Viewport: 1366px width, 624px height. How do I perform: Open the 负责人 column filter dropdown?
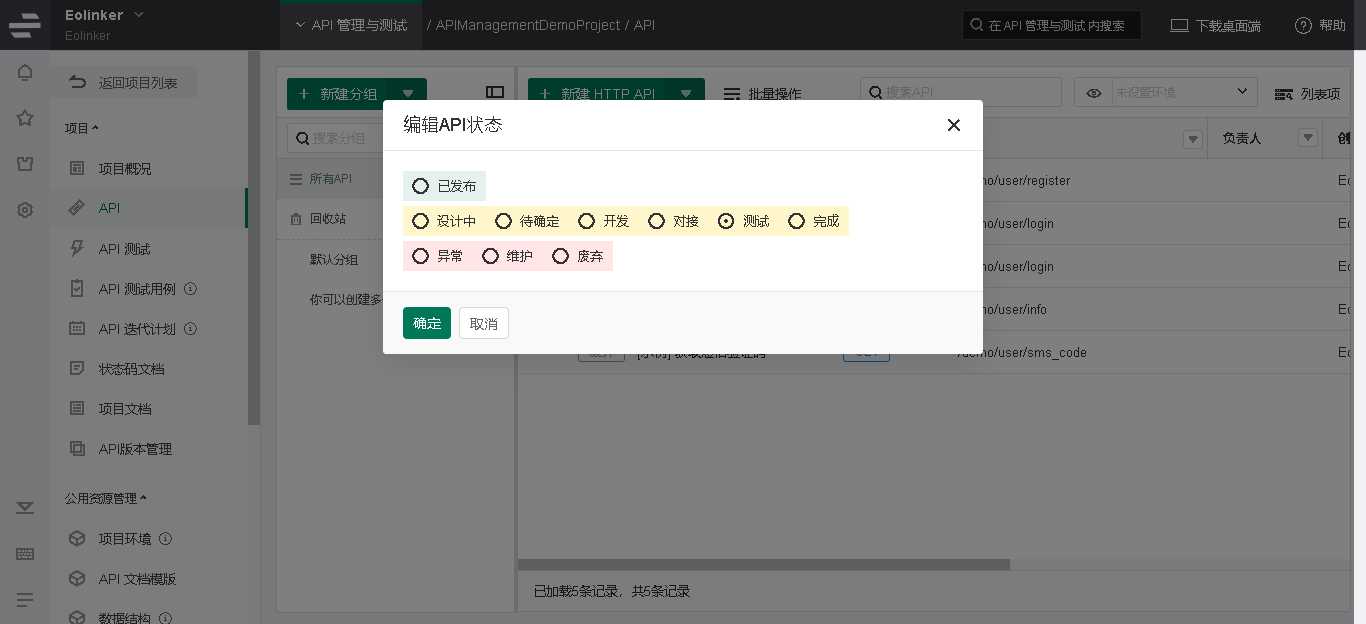1308,138
